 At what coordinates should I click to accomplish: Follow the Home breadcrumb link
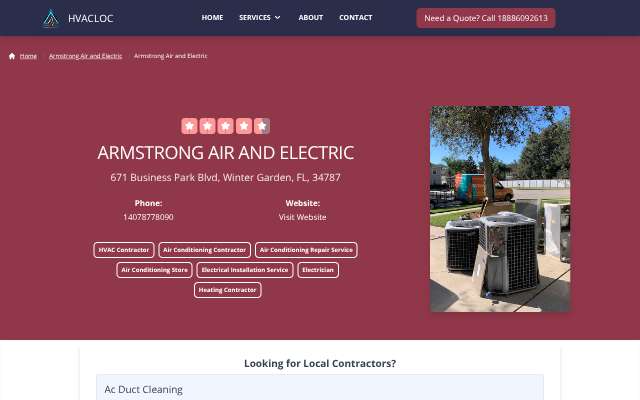click(28, 56)
